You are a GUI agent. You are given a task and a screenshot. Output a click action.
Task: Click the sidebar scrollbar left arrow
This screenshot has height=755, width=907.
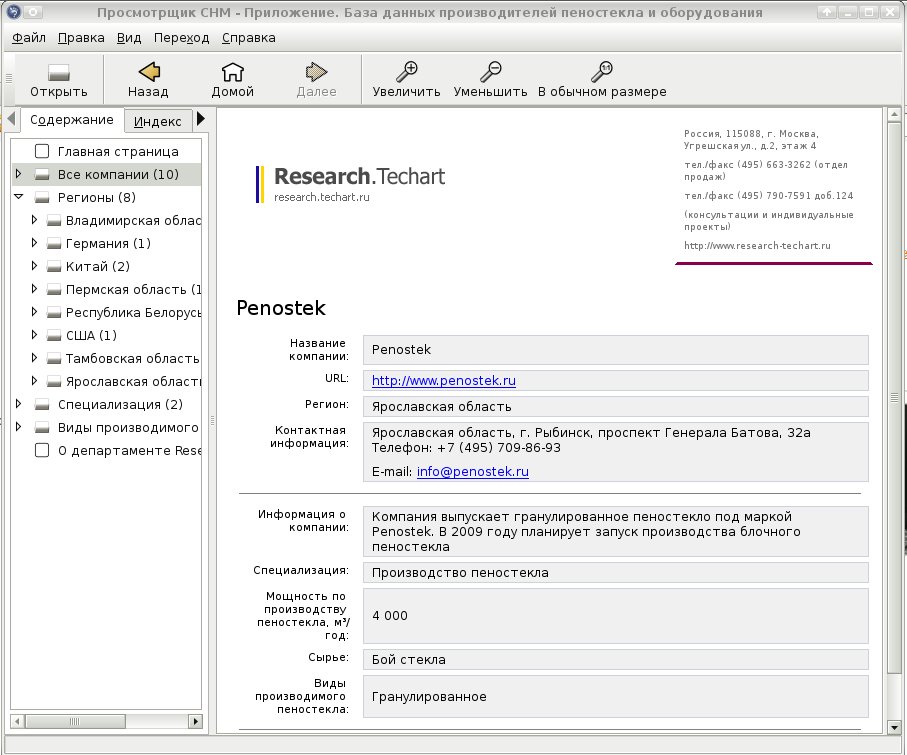(x=17, y=721)
